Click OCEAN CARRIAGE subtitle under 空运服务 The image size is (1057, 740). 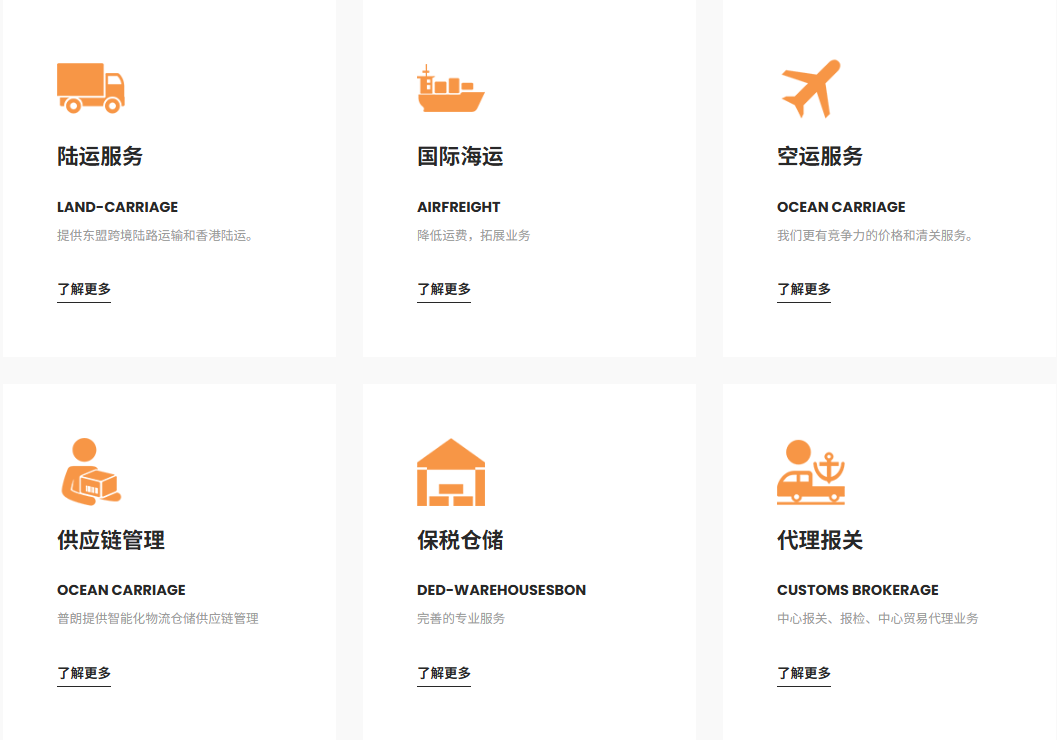(841, 207)
